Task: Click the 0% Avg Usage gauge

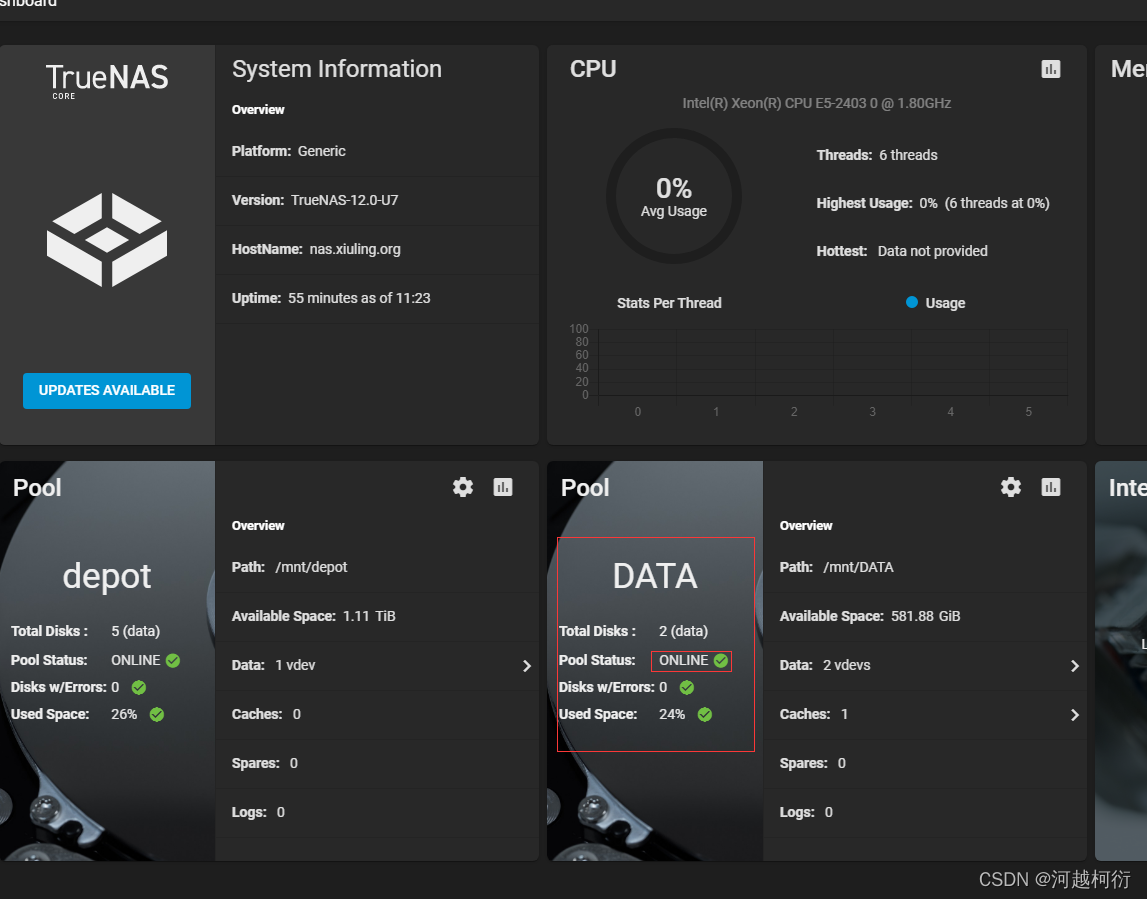Action: pos(674,196)
